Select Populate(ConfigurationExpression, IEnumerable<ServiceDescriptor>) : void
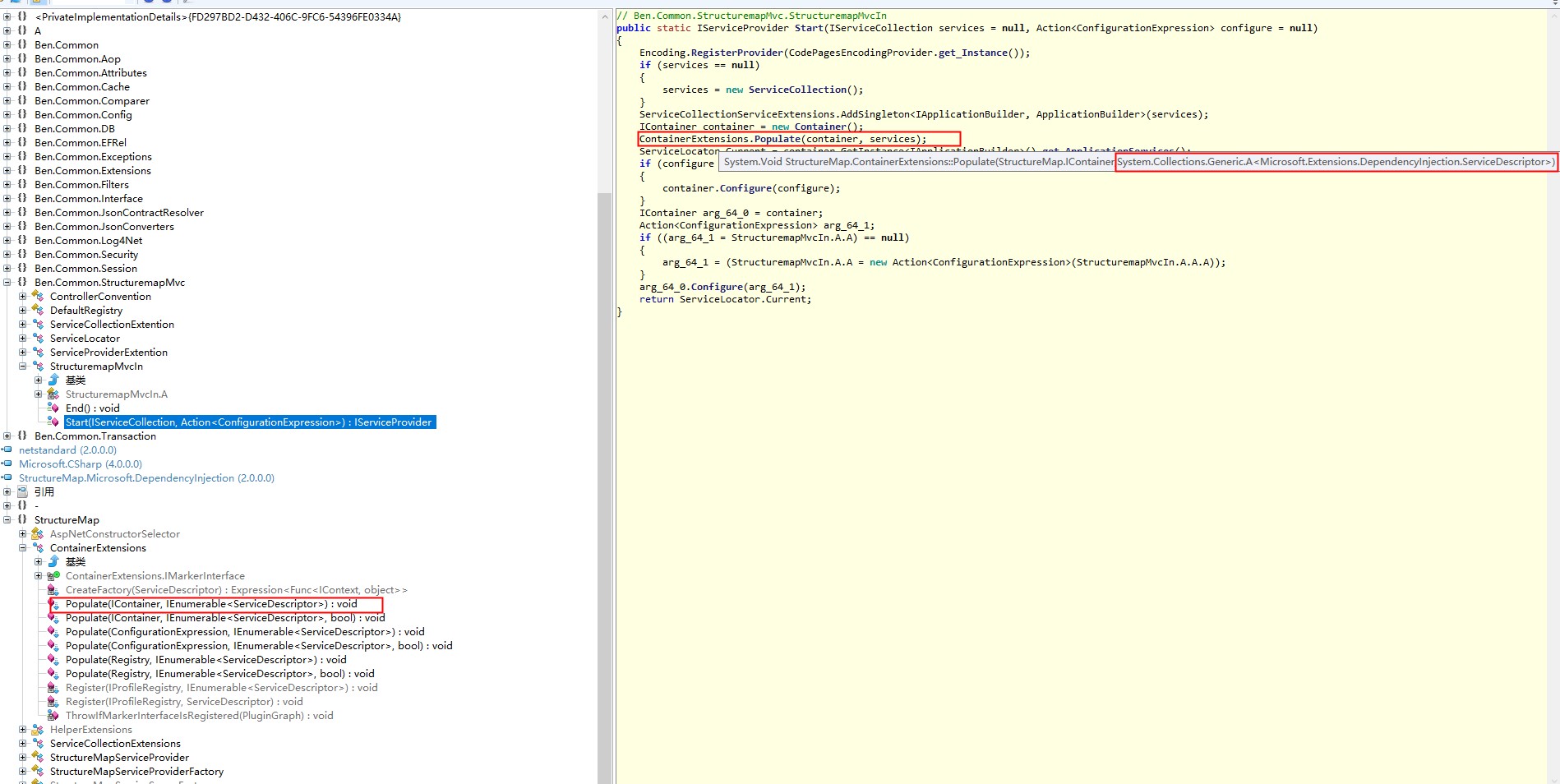Image resolution: width=1560 pixels, height=784 pixels. click(245, 631)
